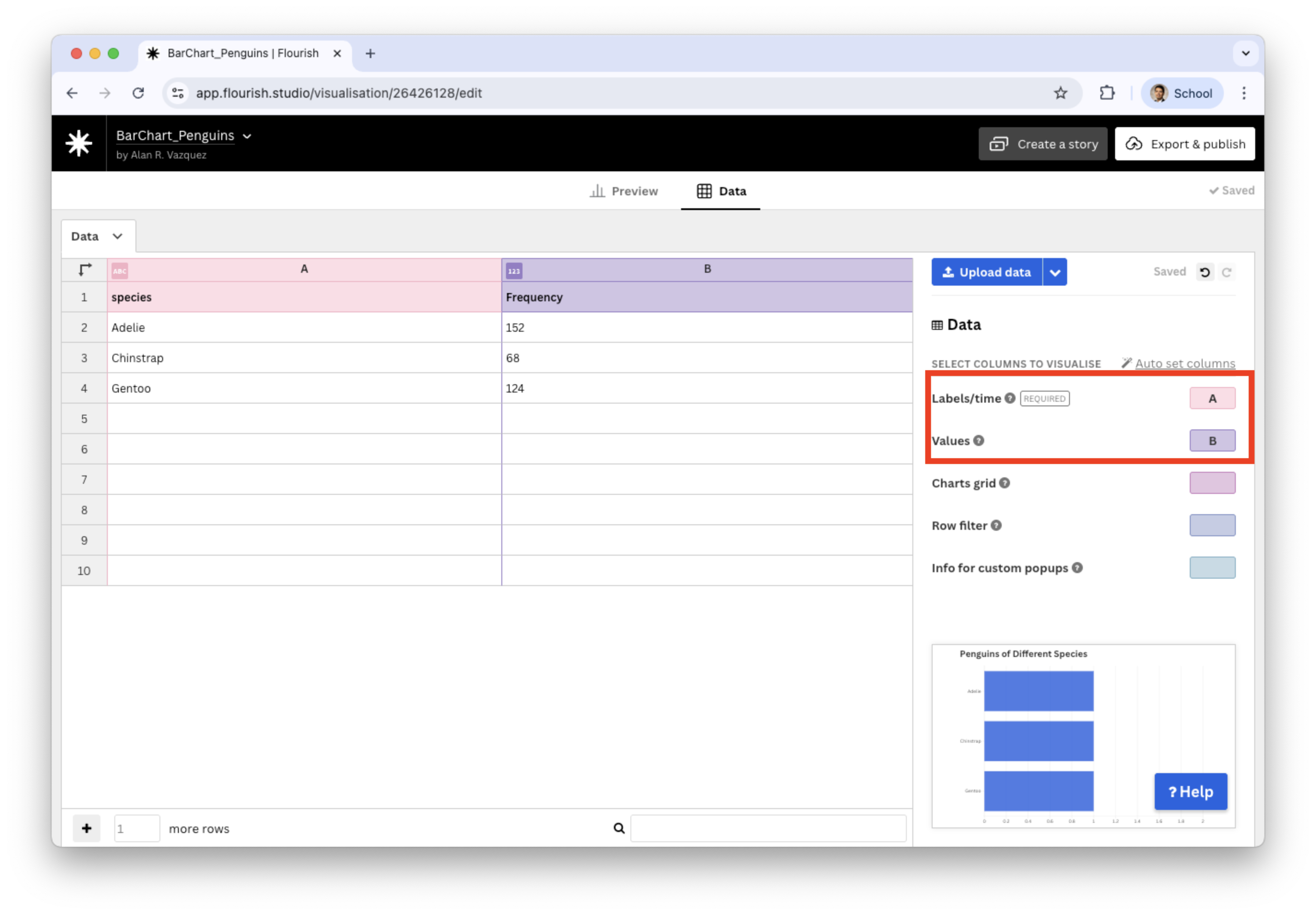Select the Data tab
The height and width of the screenshot is (915, 1316).
point(721,191)
